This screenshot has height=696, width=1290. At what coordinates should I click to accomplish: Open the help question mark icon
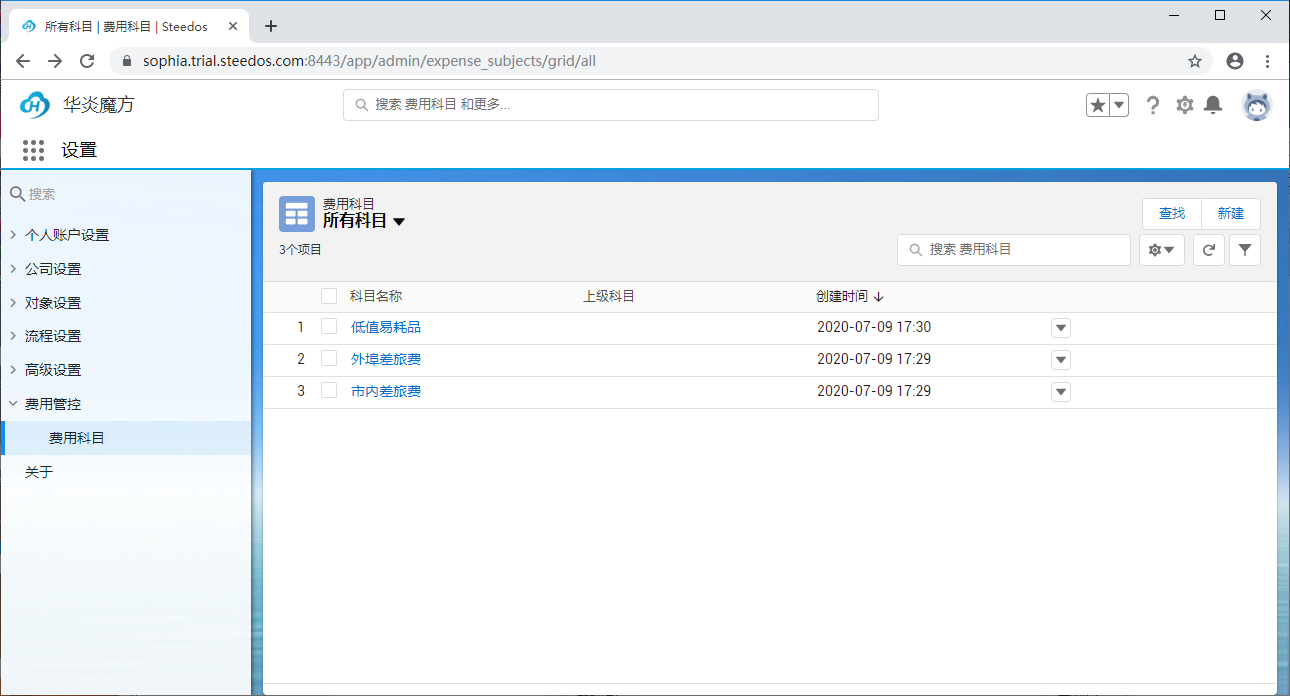[x=1153, y=104]
